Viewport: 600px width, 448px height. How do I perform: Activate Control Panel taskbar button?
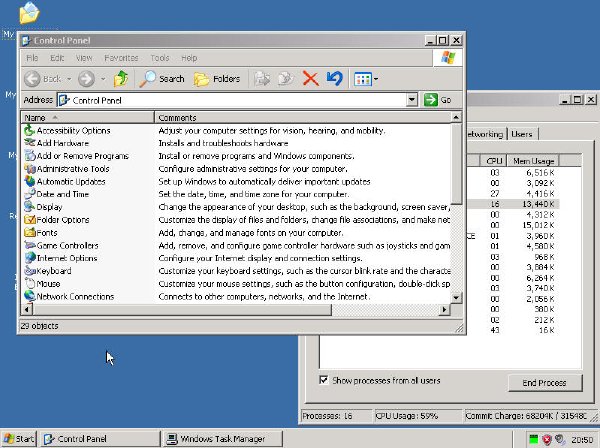[x=100, y=439]
